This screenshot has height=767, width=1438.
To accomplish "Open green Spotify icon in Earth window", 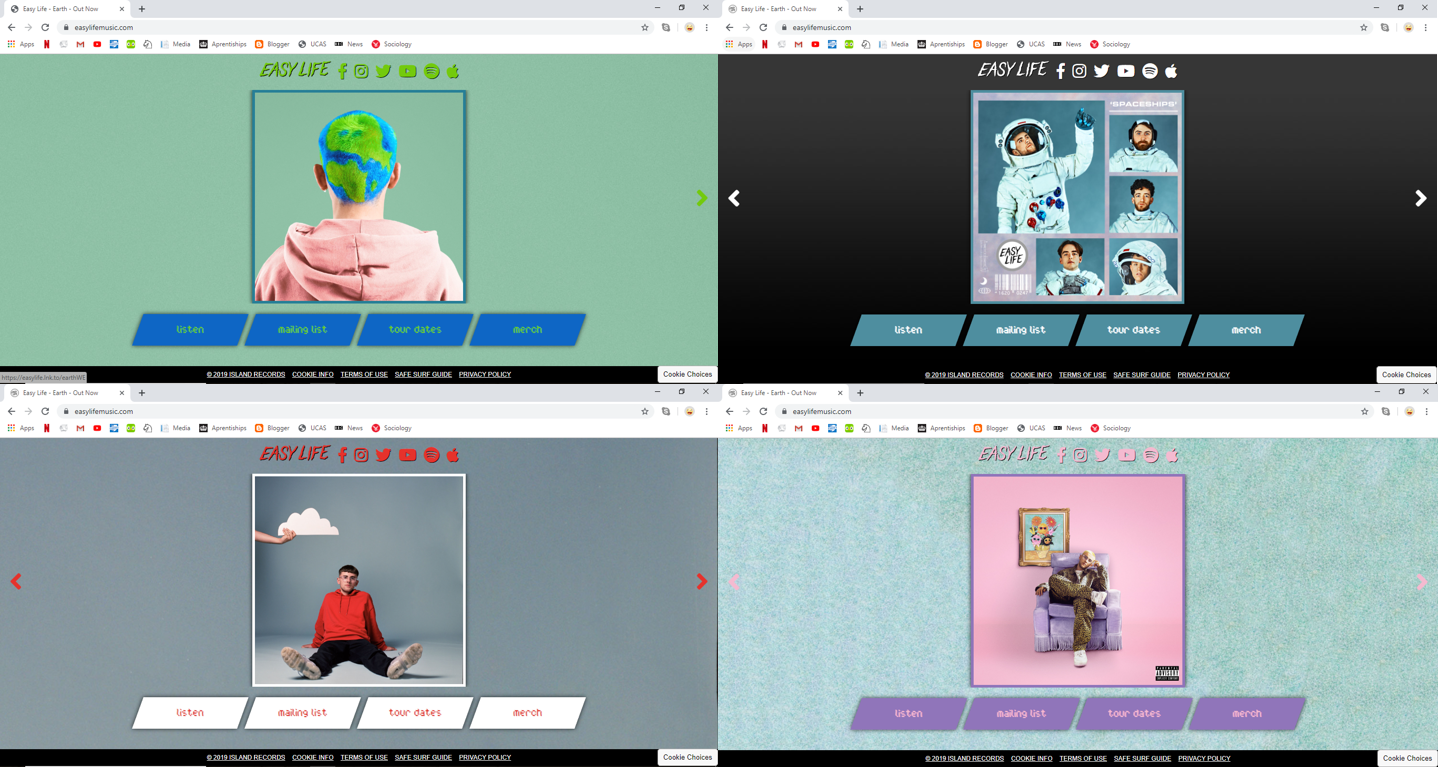I will click(x=431, y=71).
